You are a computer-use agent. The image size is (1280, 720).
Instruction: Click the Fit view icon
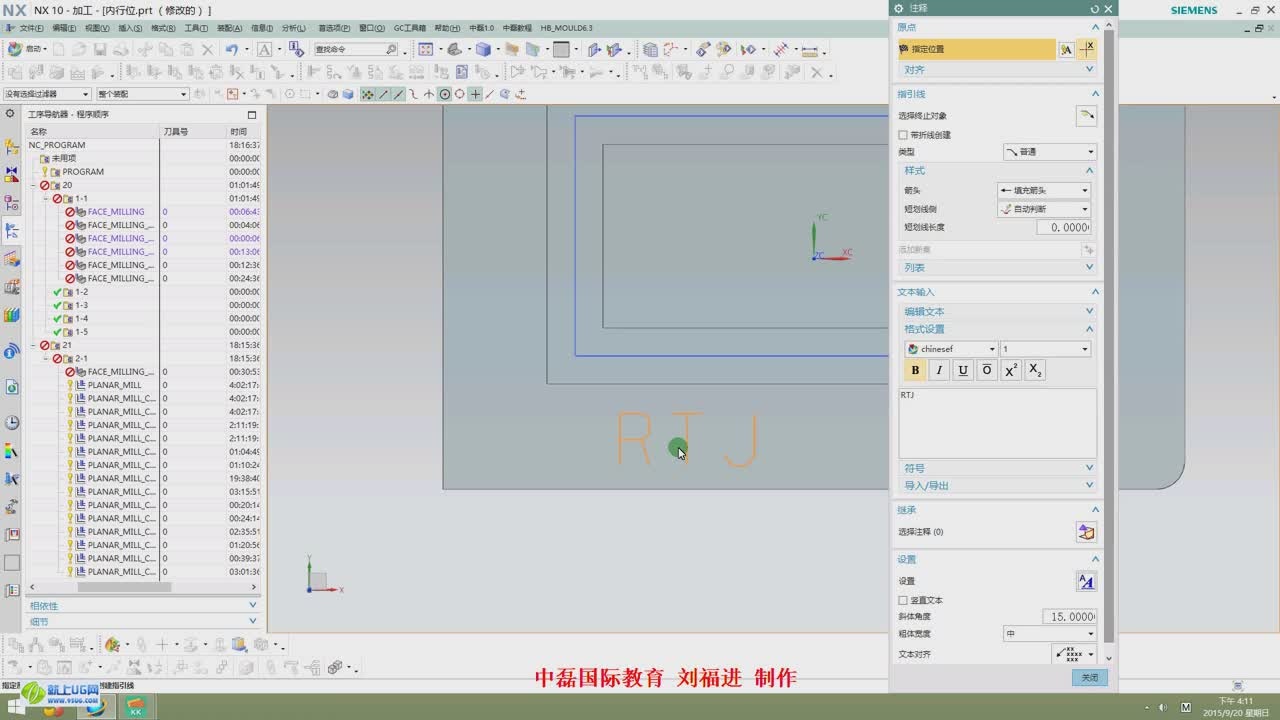[425, 49]
